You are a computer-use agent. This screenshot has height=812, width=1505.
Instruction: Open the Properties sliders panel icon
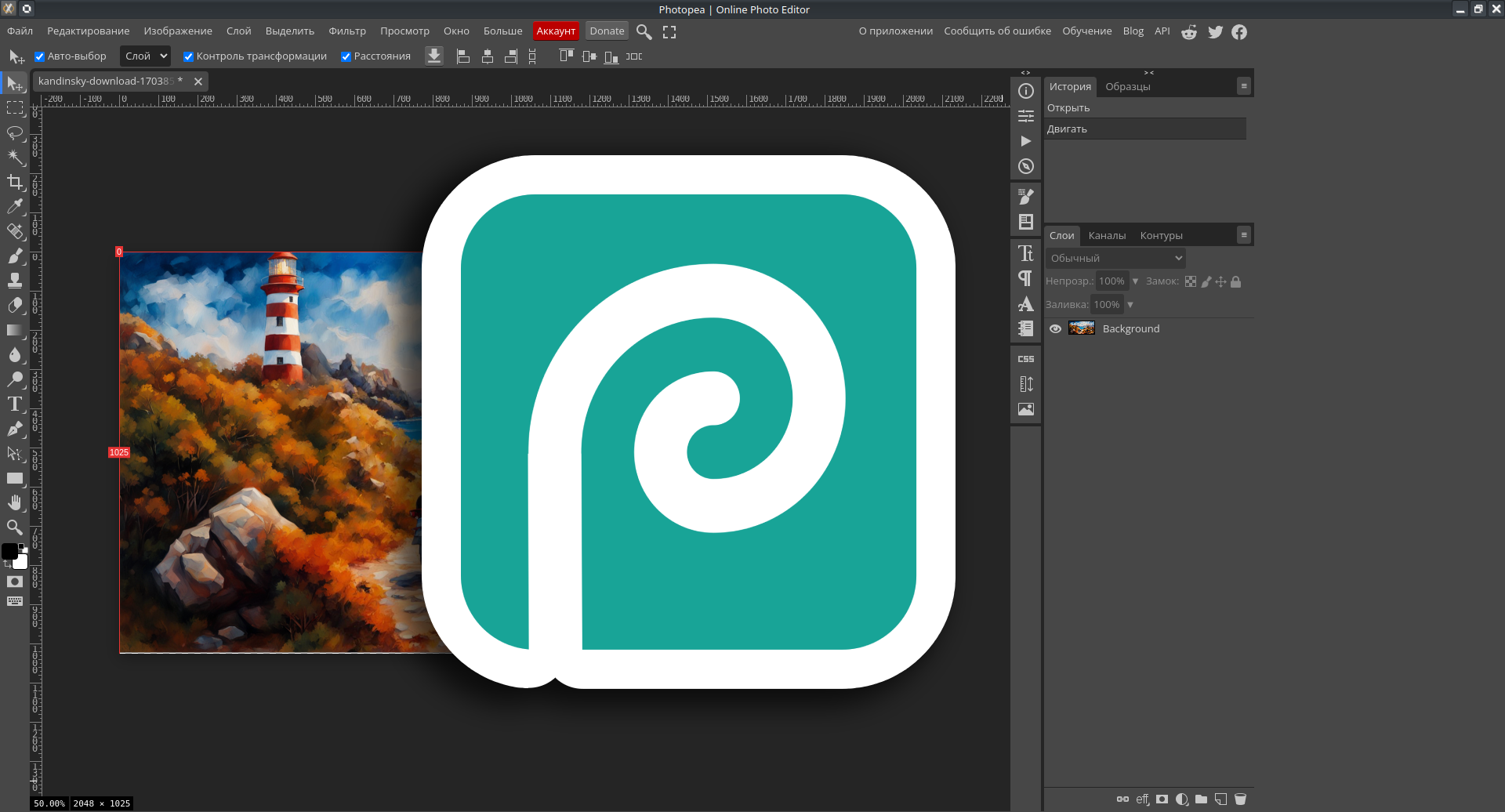[x=1025, y=116]
